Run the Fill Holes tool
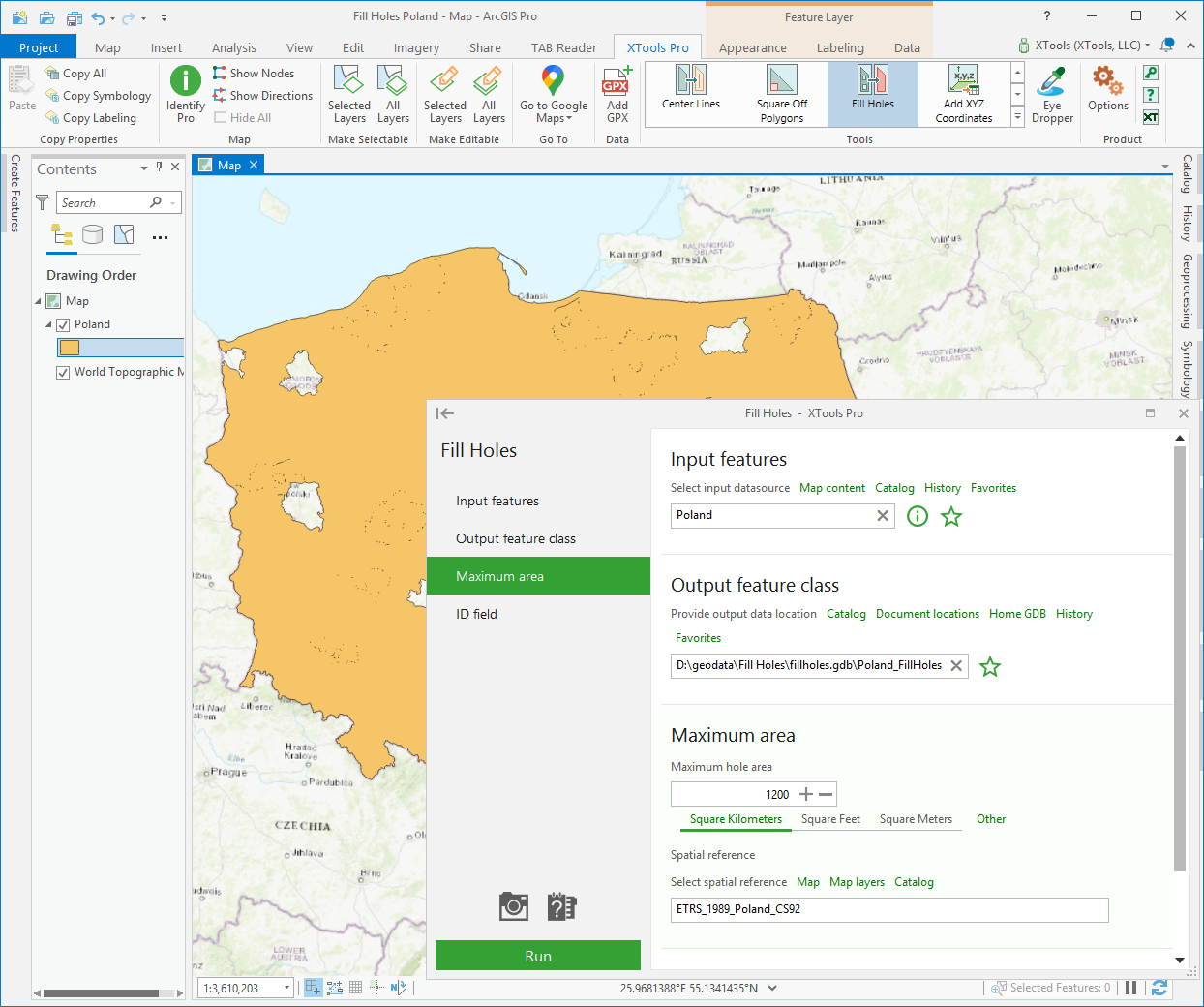1204x1007 pixels. coord(538,956)
